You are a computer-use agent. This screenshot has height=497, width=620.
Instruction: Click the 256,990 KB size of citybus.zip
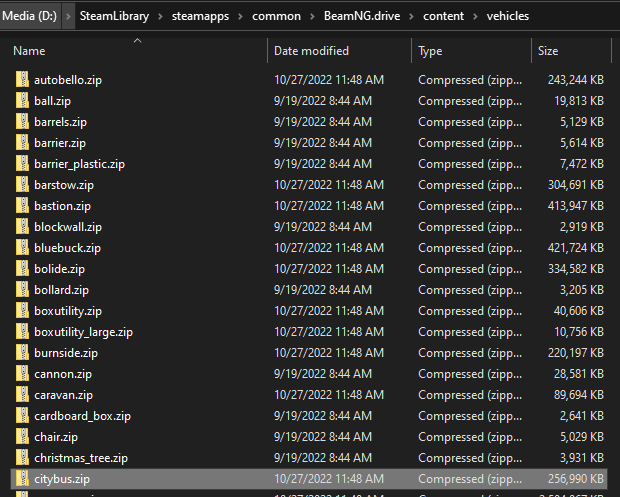575,479
